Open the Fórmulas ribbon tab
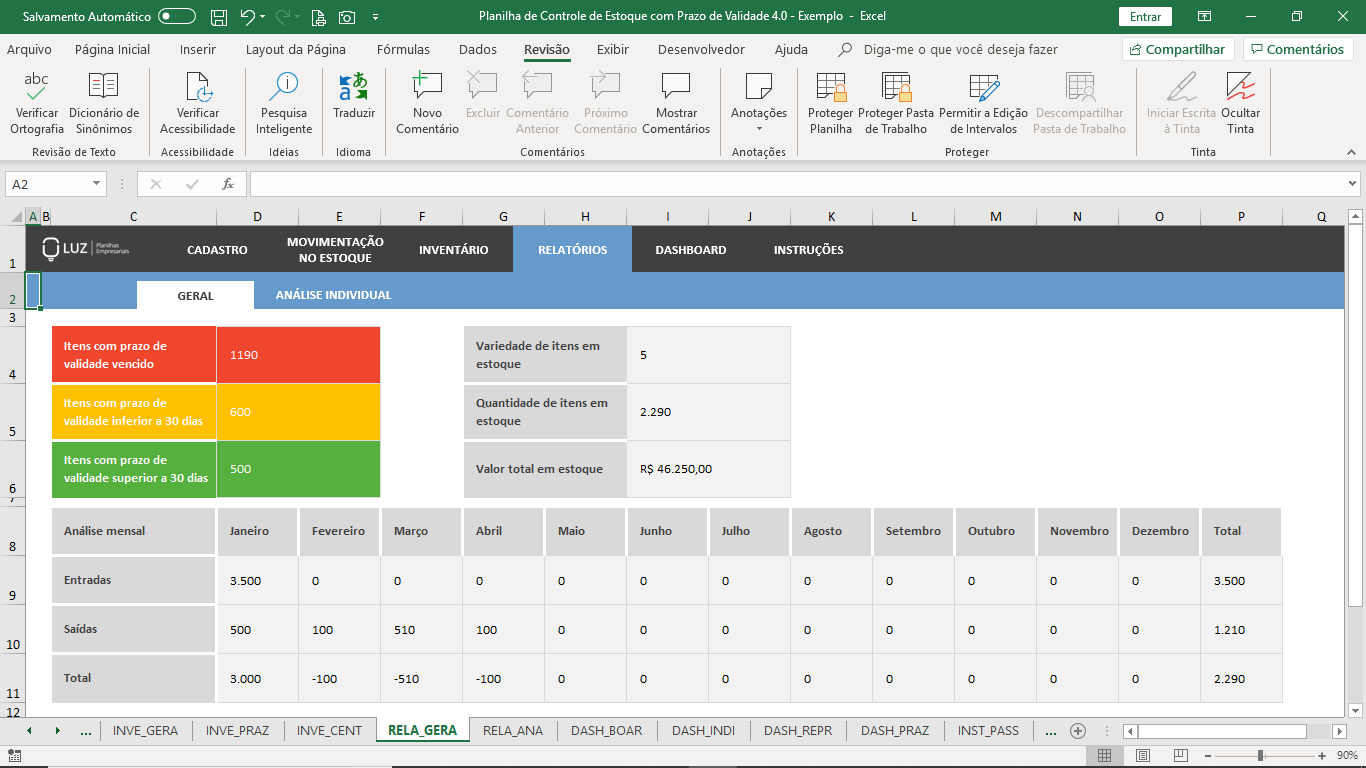Viewport: 1366px width, 768px height. (x=403, y=49)
